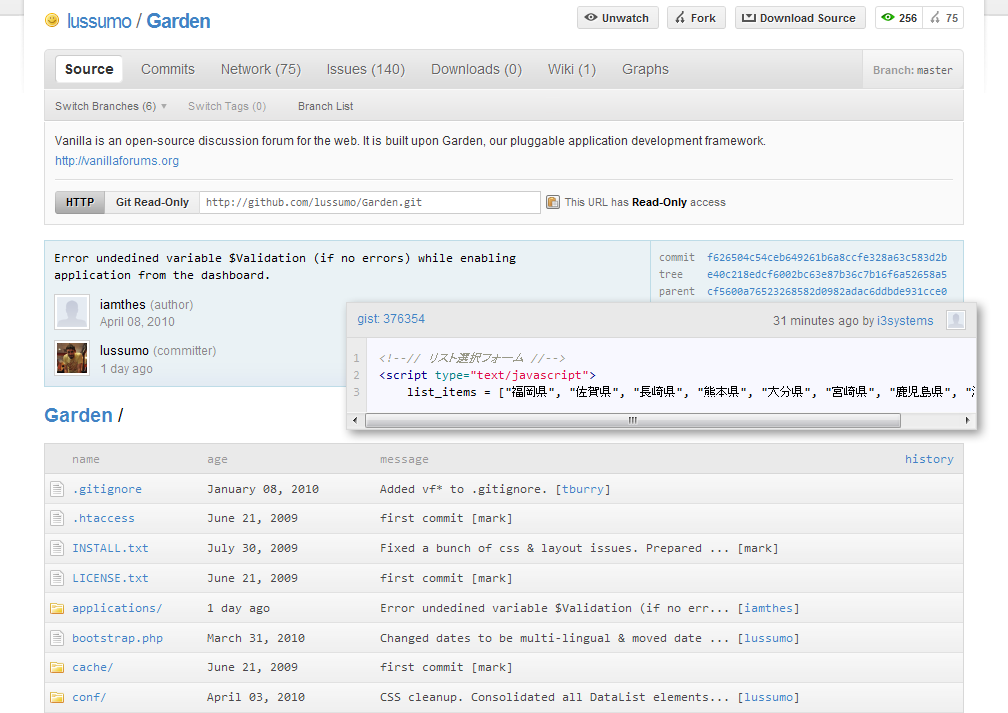Image resolution: width=1008 pixels, height=713 pixels.
Task: Click the file icon beside INSTALL.txt
Action: 58,547
